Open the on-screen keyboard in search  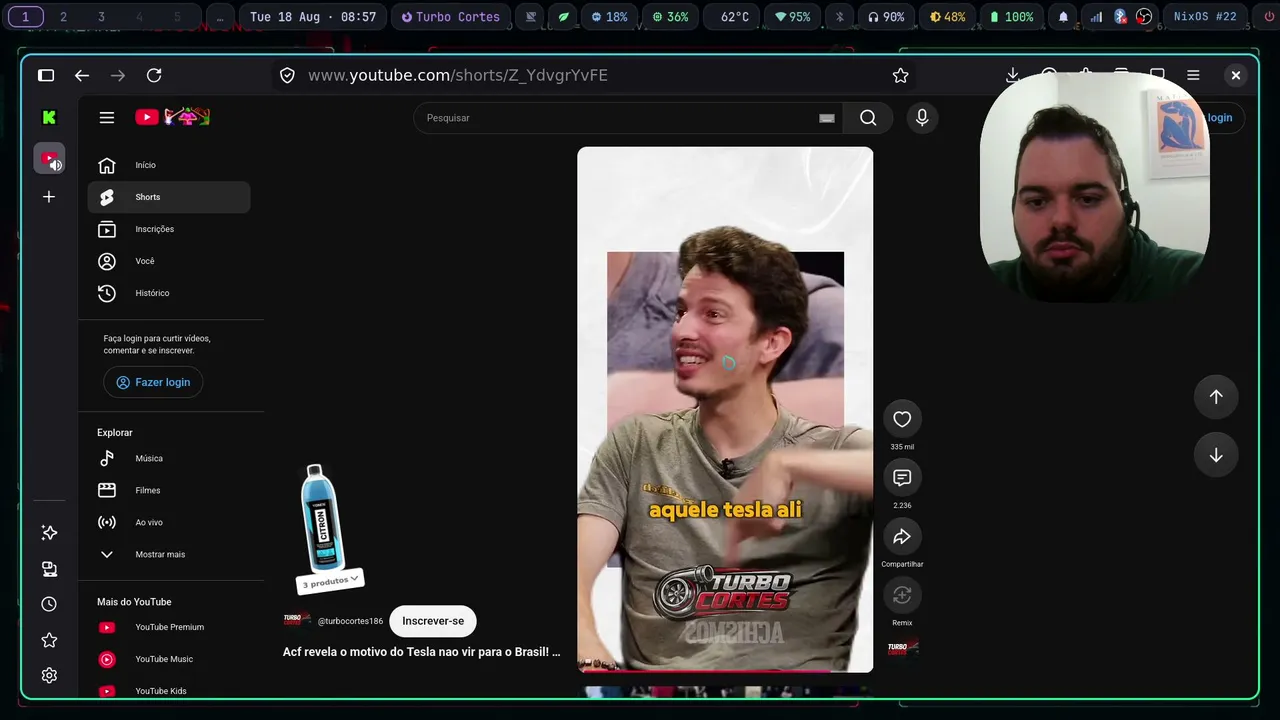tap(827, 118)
